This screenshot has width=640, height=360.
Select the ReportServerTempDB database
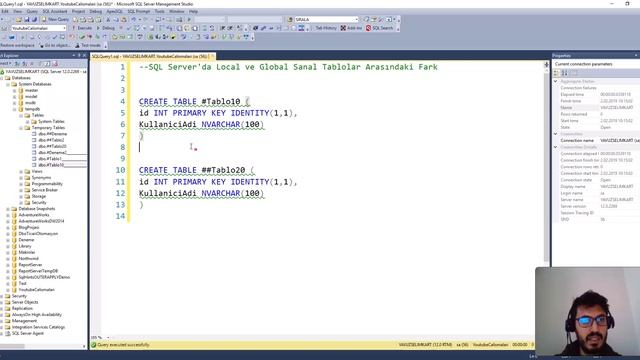[x=38, y=271]
